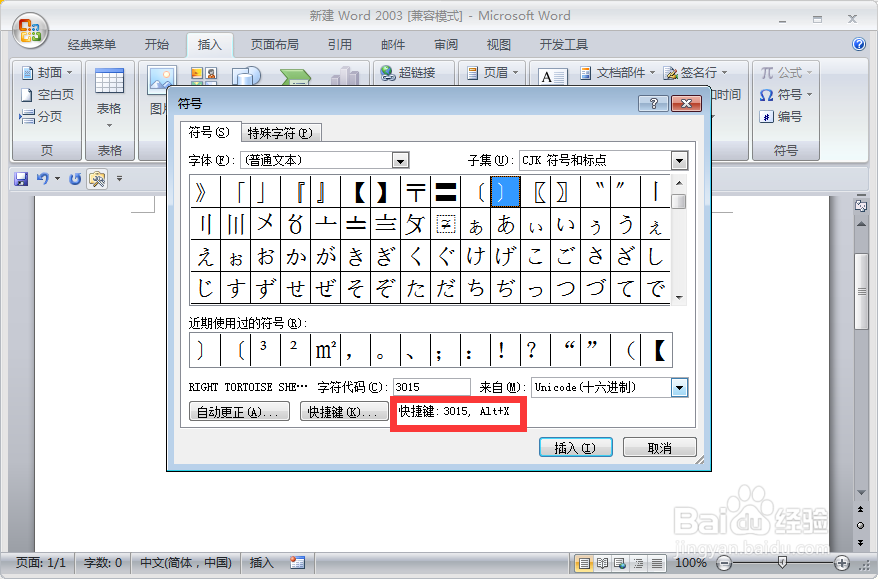Screen dimensions: 878x579
Task: Open the Table (表格) gallery
Action: click(x=109, y=98)
